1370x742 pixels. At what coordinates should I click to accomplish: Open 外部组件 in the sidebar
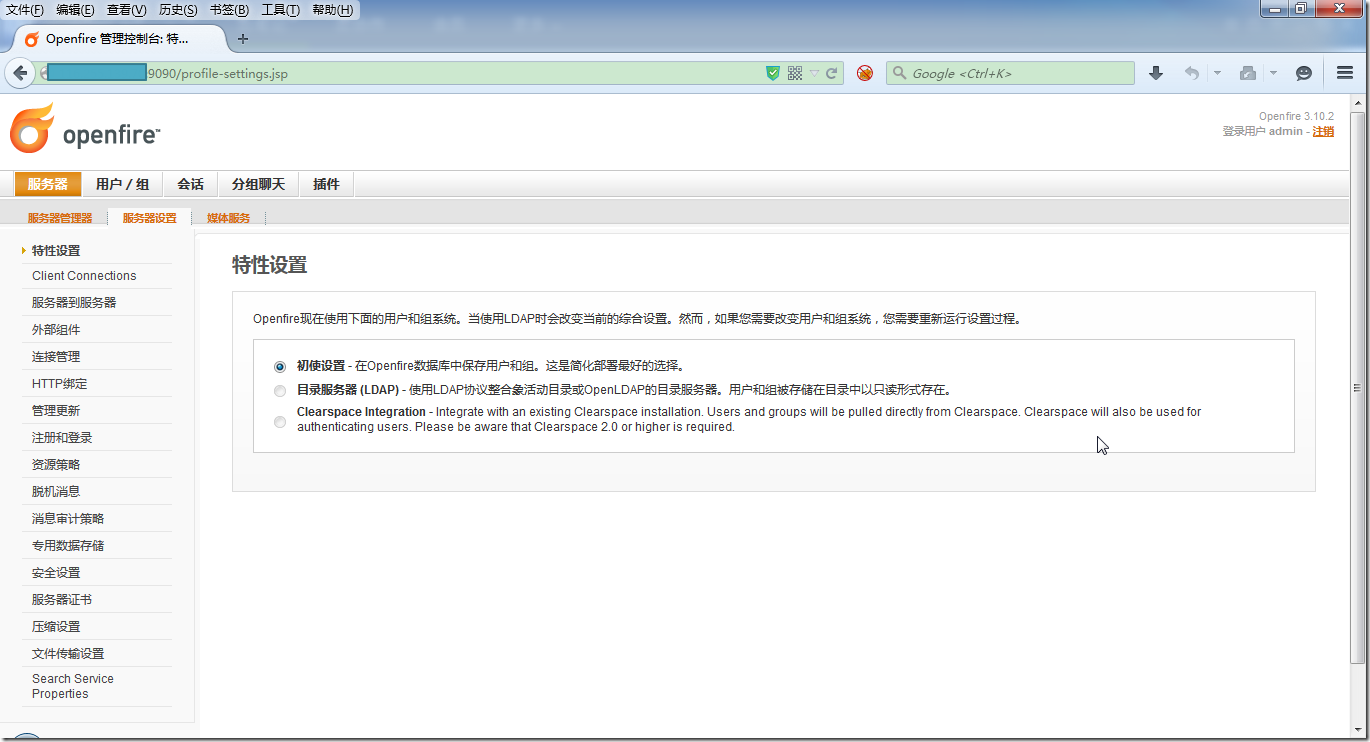pos(56,330)
